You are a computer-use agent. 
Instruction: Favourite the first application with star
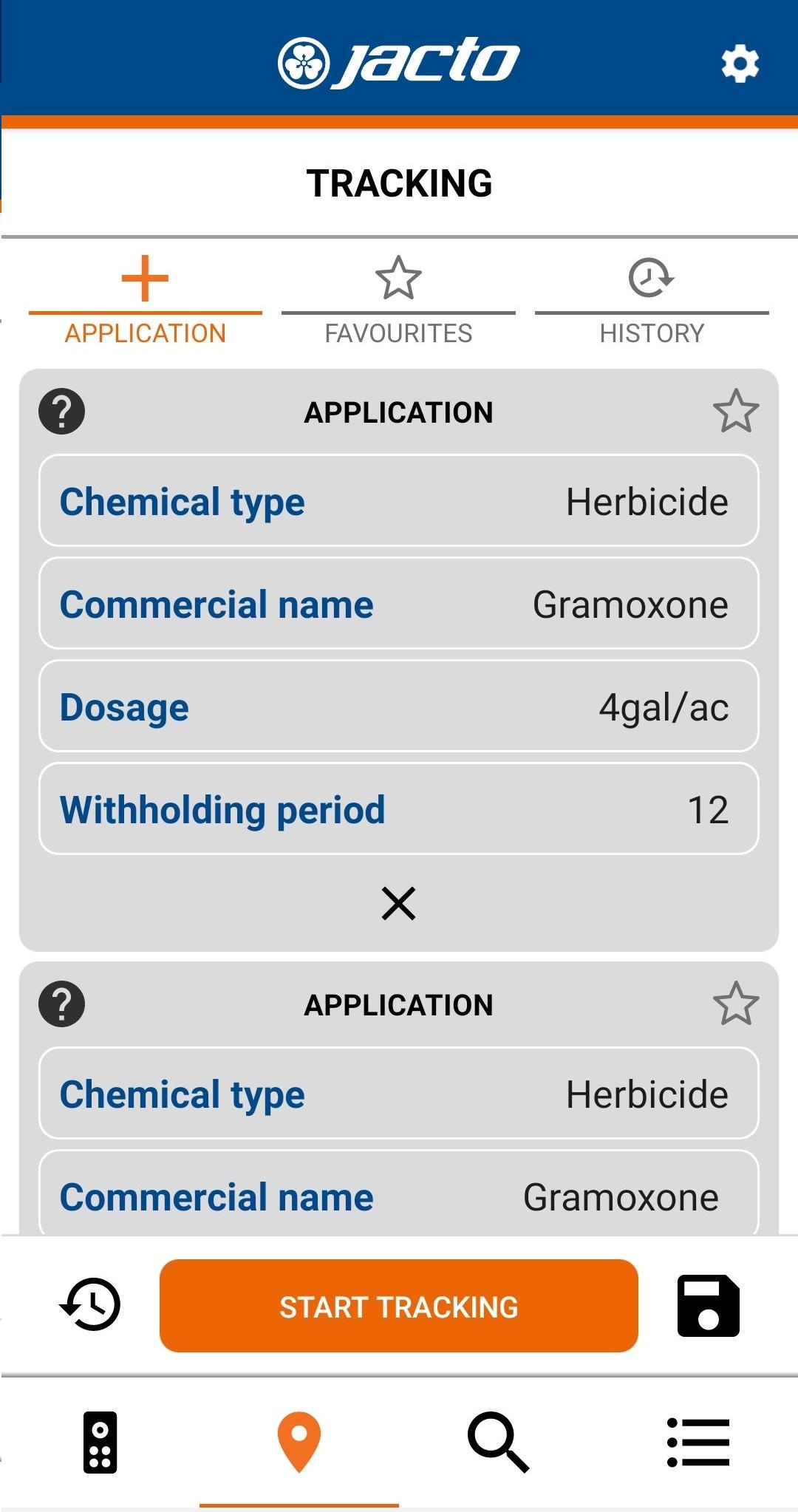click(736, 411)
